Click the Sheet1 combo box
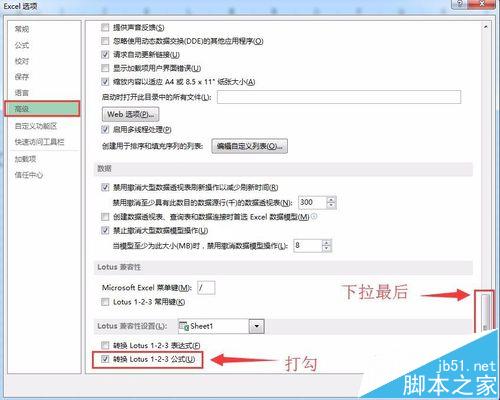This screenshot has width=500, height=400. (221, 326)
